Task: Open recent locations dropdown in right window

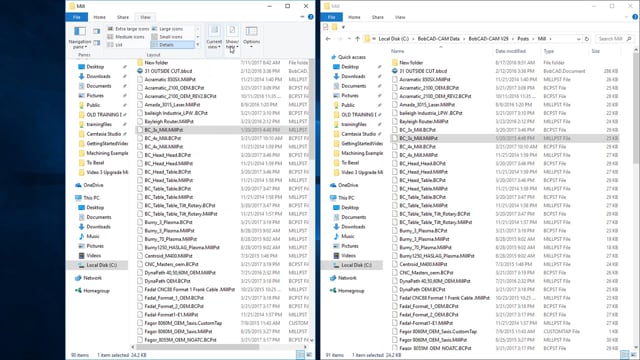Action: point(349,39)
